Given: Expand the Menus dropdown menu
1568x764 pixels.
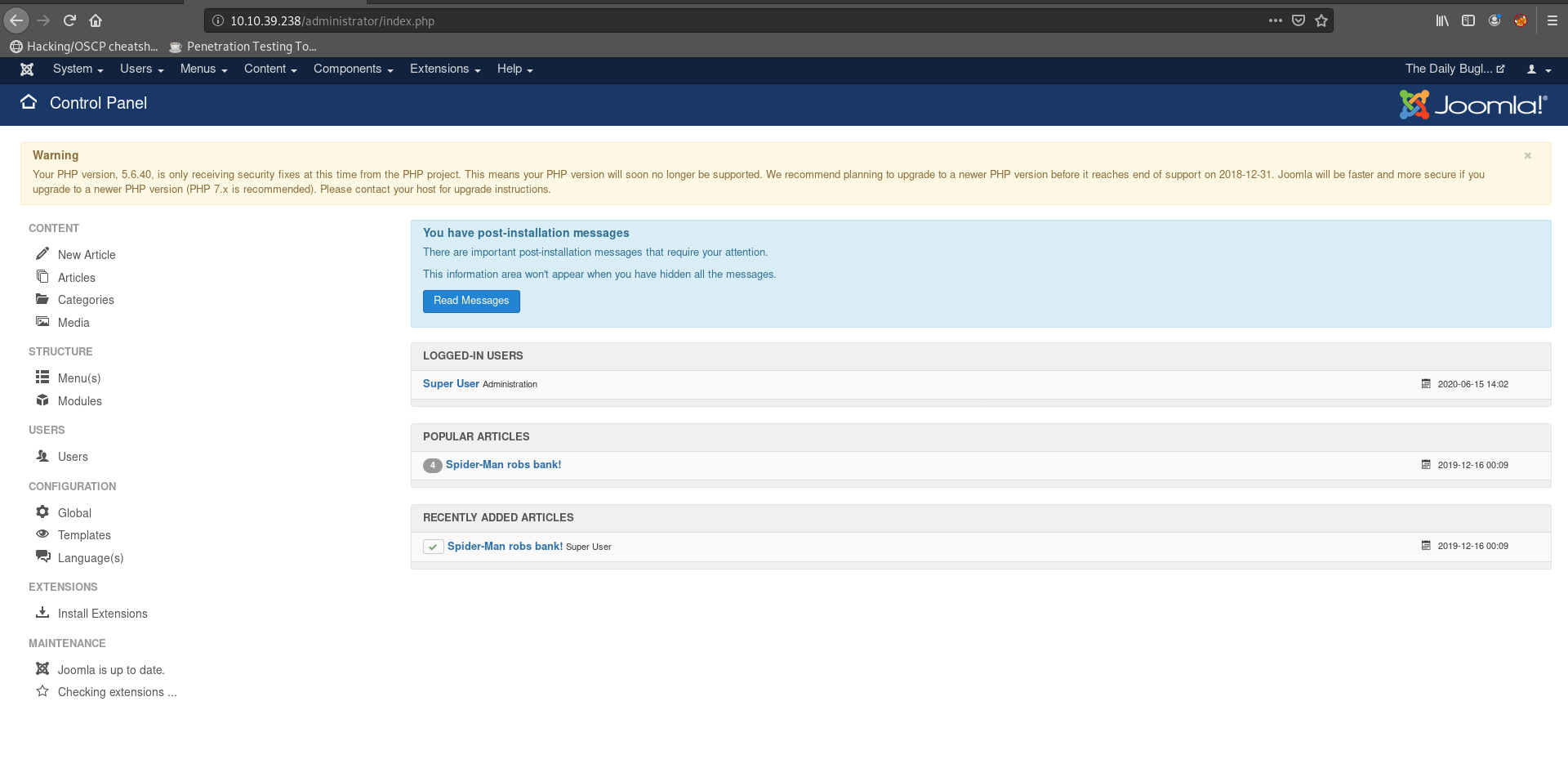Looking at the screenshot, I should (x=203, y=69).
